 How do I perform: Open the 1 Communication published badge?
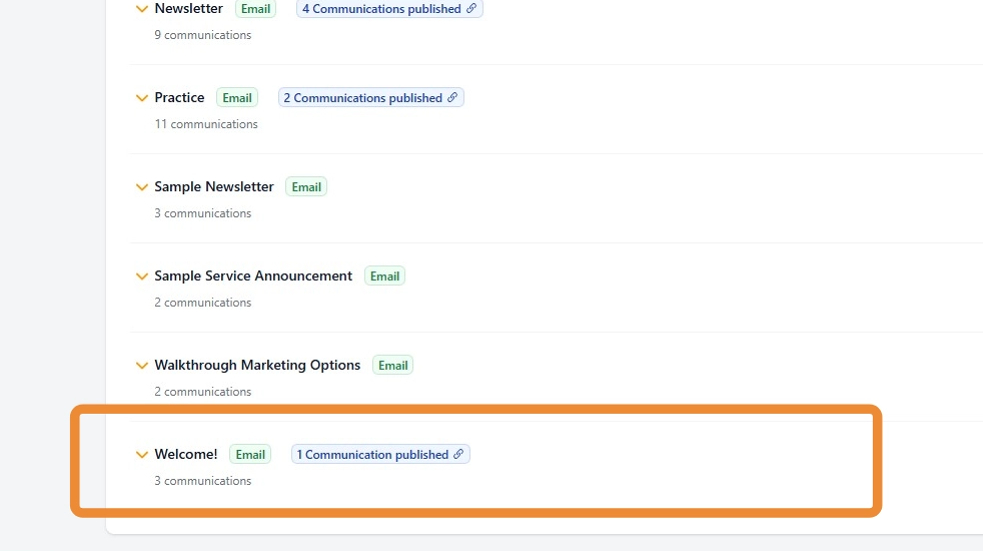coord(372,454)
